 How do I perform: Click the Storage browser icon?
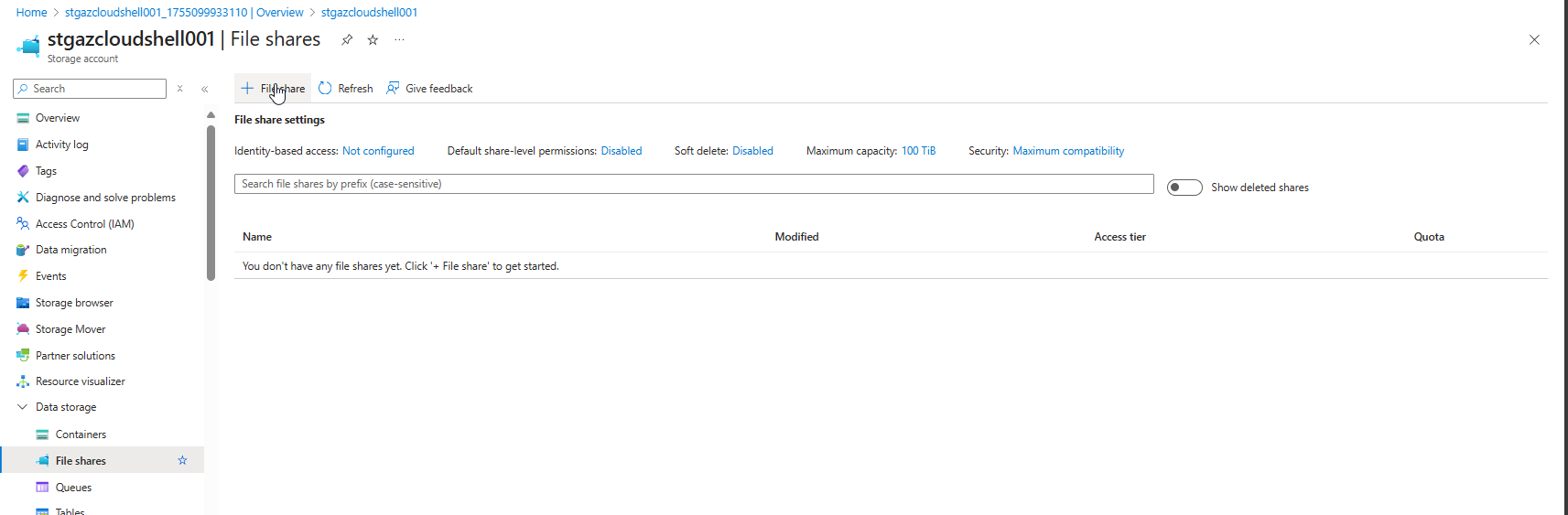[23, 303]
